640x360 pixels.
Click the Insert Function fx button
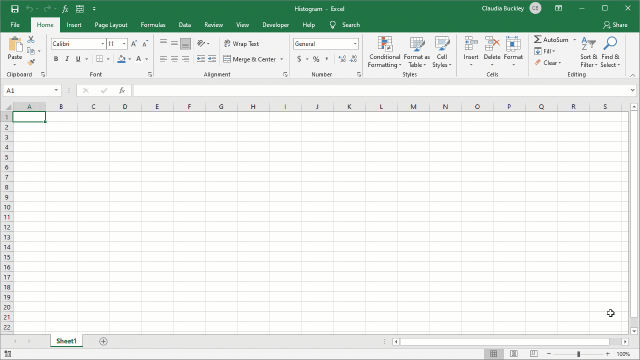click(x=122, y=90)
